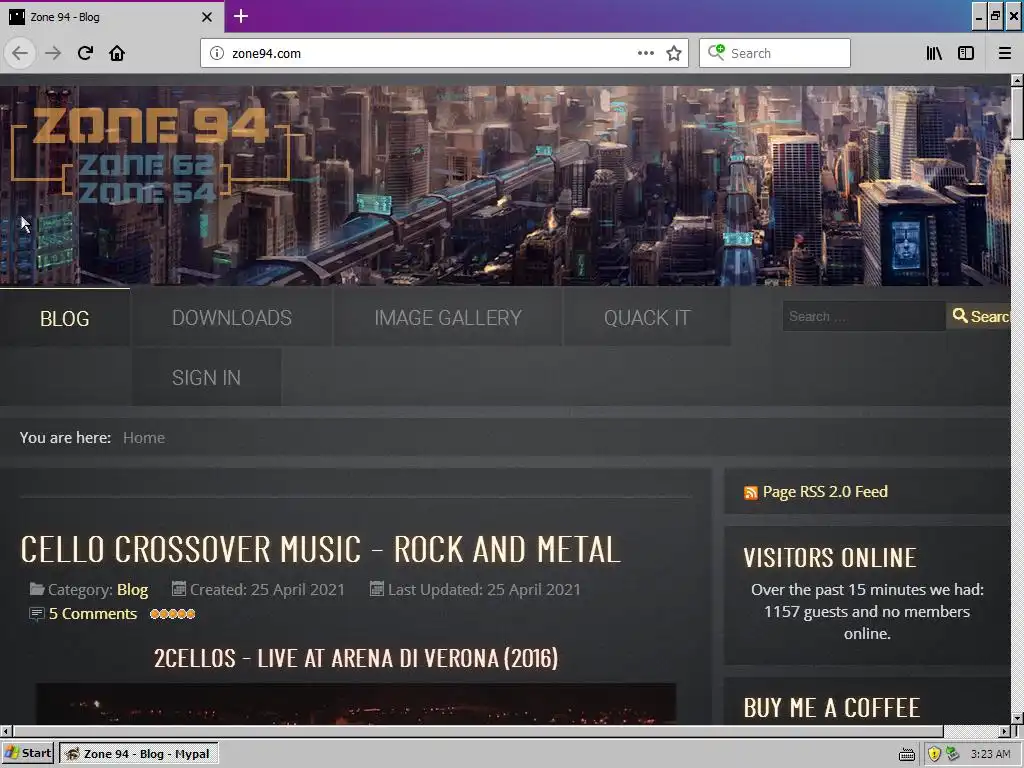Open the hamburger application menu
1024x768 pixels.
1004,53
